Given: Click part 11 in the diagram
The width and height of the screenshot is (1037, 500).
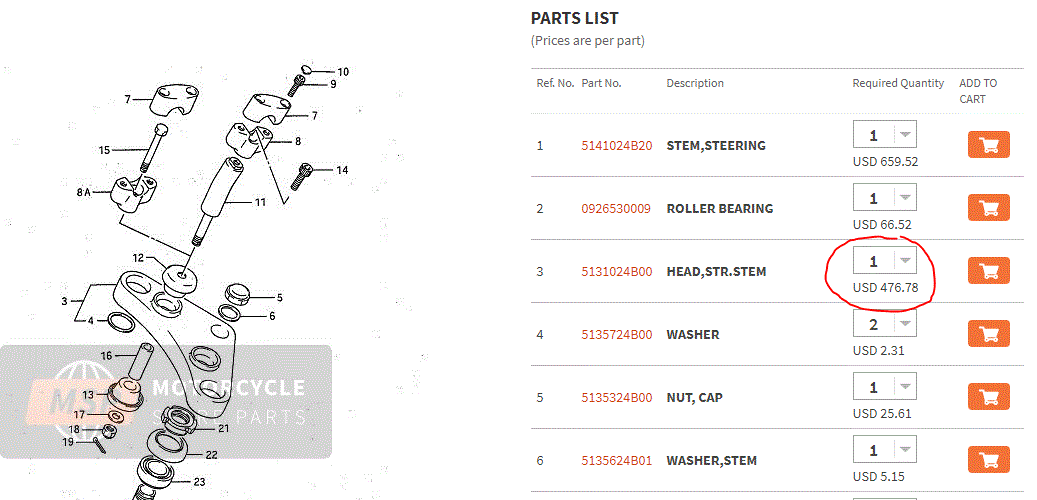Looking at the screenshot, I should point(258,202).
